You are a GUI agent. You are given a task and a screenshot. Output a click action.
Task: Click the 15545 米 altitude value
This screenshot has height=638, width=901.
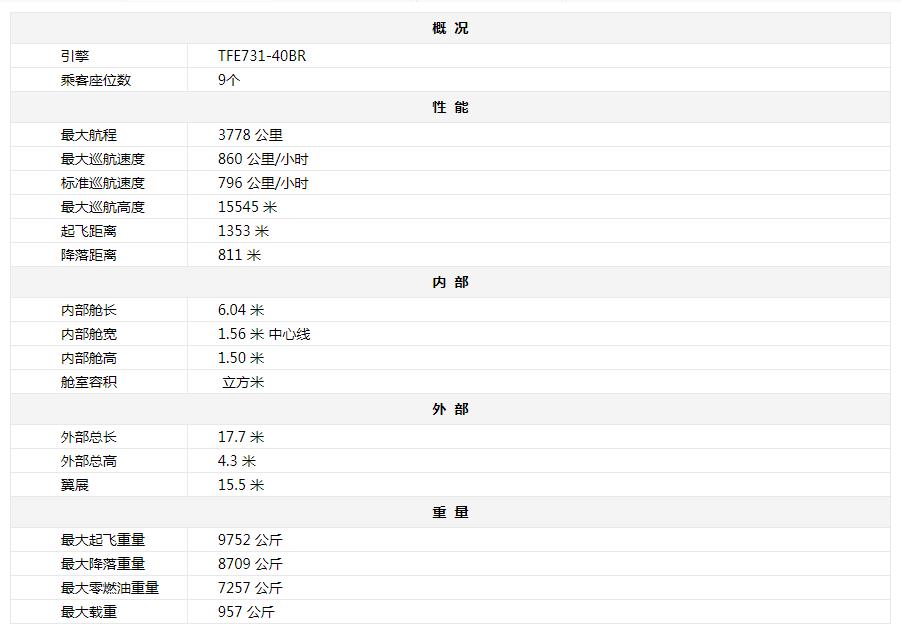247,207
